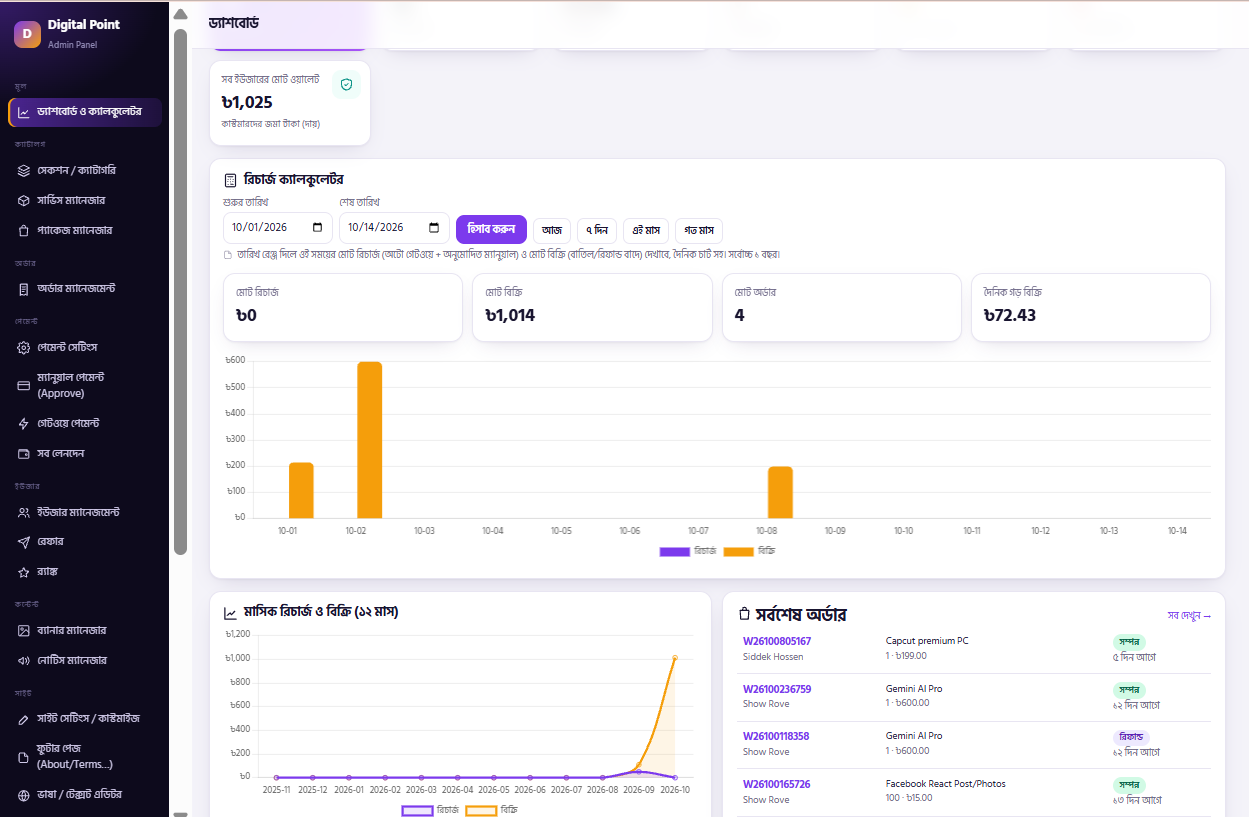Click the রিফান্ড status badge
The image size is (1249, 817).
coord(1131,737)
